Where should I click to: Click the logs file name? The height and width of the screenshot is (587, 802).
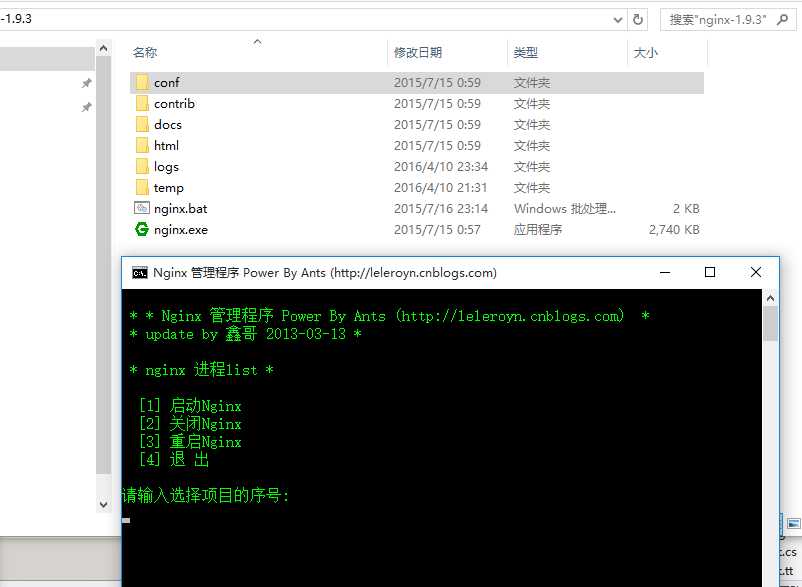(166, 167)
